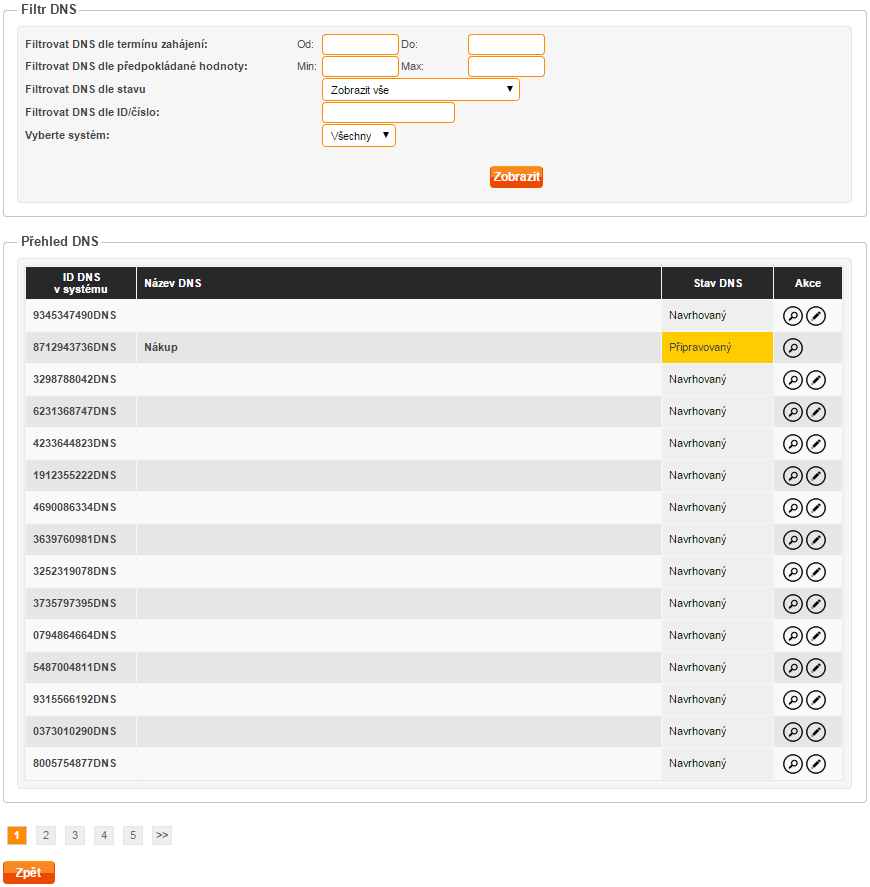The image size is (870, 887).
Task: Edit DNS 3252319078DNS
Action: (x=816, y=572)
